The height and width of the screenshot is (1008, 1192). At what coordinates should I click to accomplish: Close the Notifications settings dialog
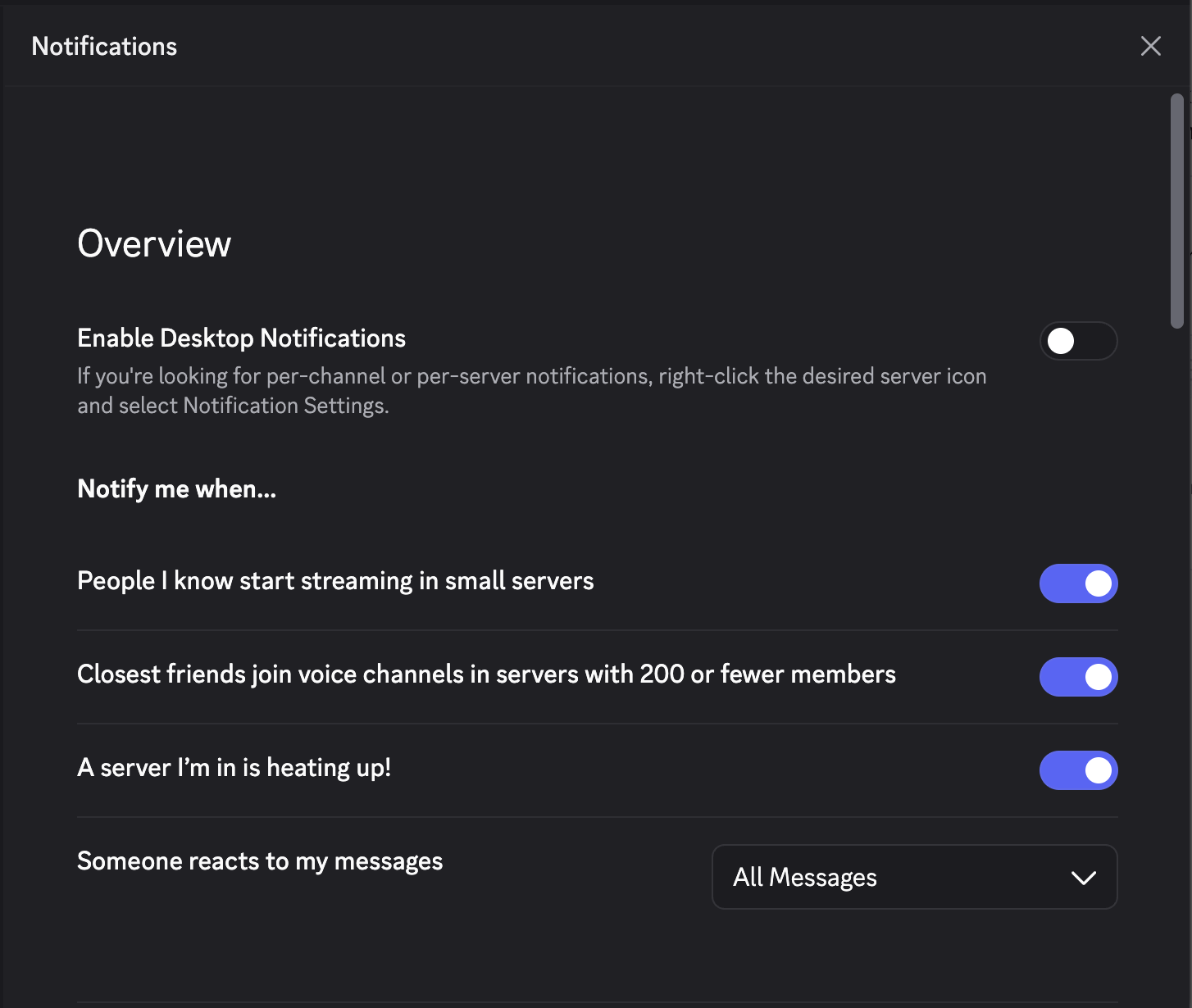(1151, 46)
